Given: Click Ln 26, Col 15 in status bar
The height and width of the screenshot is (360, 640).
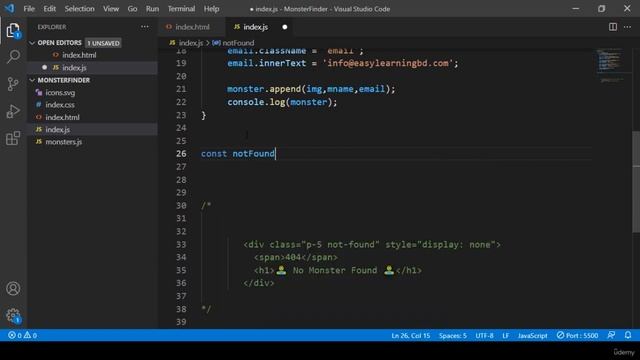Looking at the screenshot, I should [411, 336].
